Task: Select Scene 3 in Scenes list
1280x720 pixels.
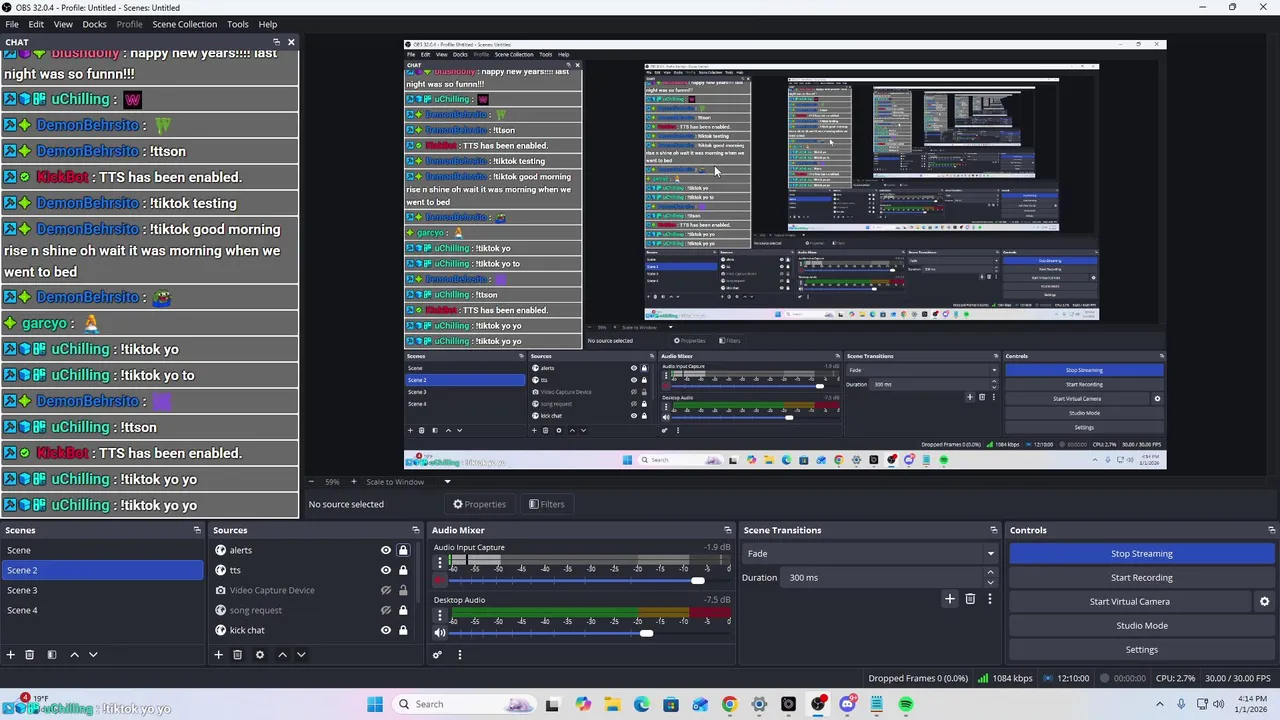Action: 102,590
